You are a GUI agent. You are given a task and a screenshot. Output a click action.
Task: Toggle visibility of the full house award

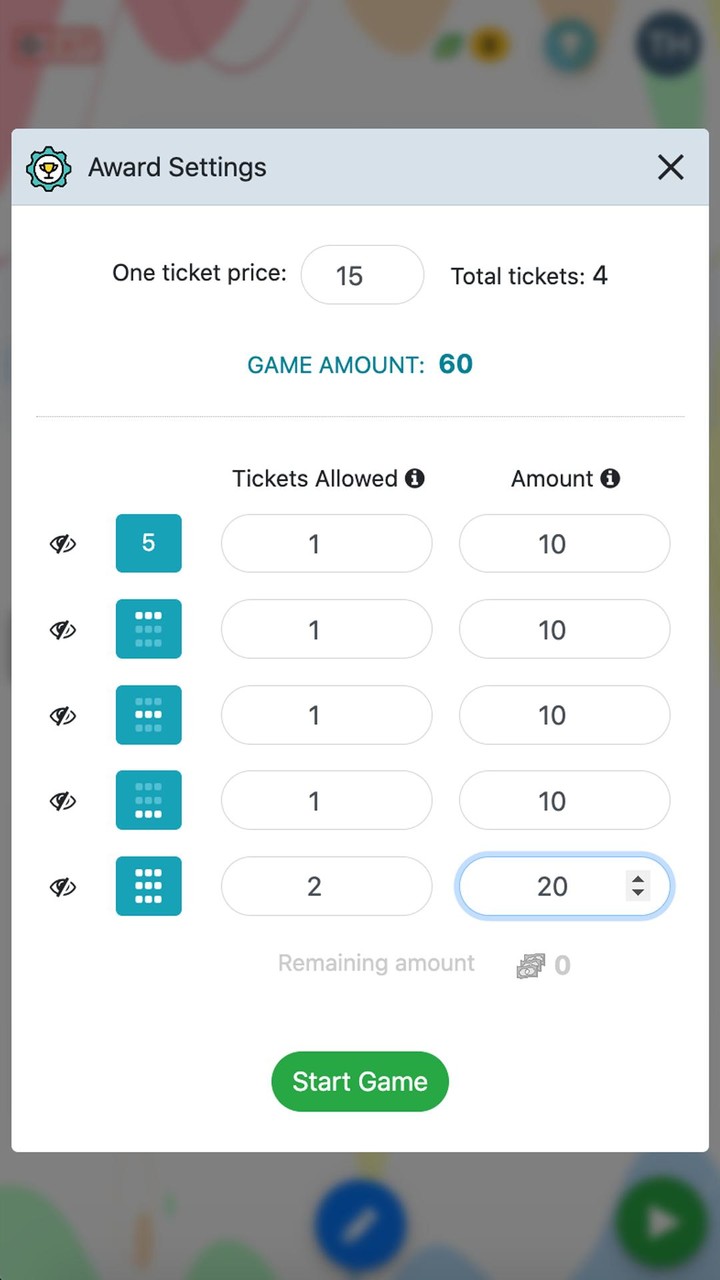(x=63, y=887)
